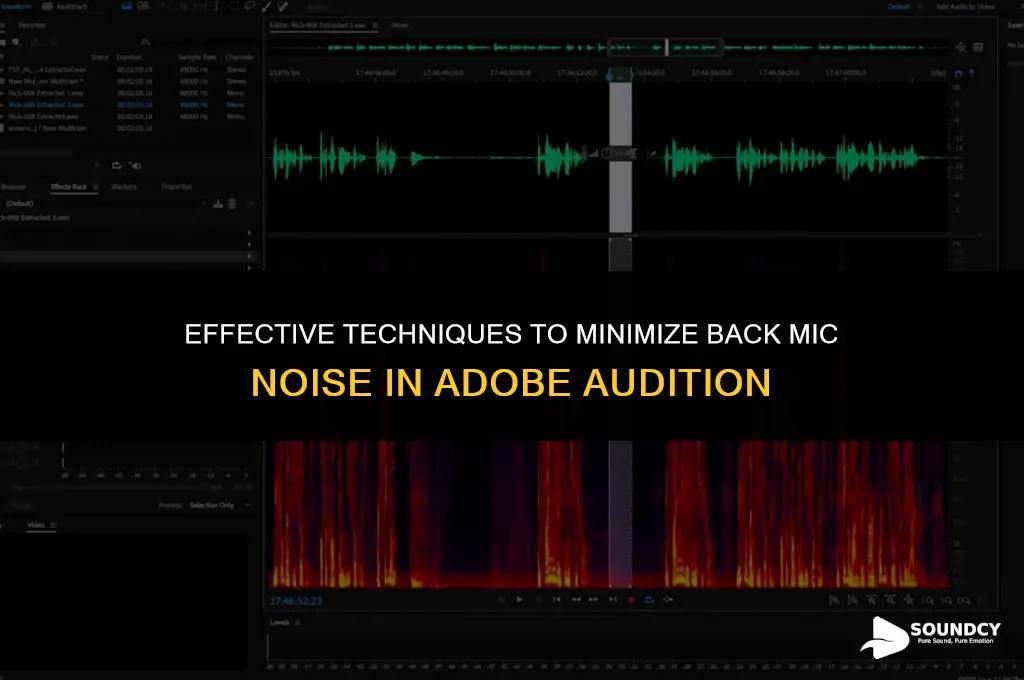Move playhead to previous marker

[556, 600]
